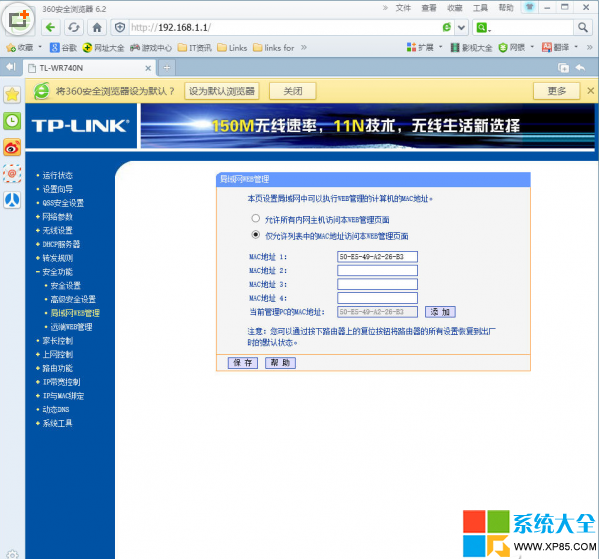Select only listed MAC addresses radio button
This screenshot has width=599, height=559.
click(x=256, y=235)
